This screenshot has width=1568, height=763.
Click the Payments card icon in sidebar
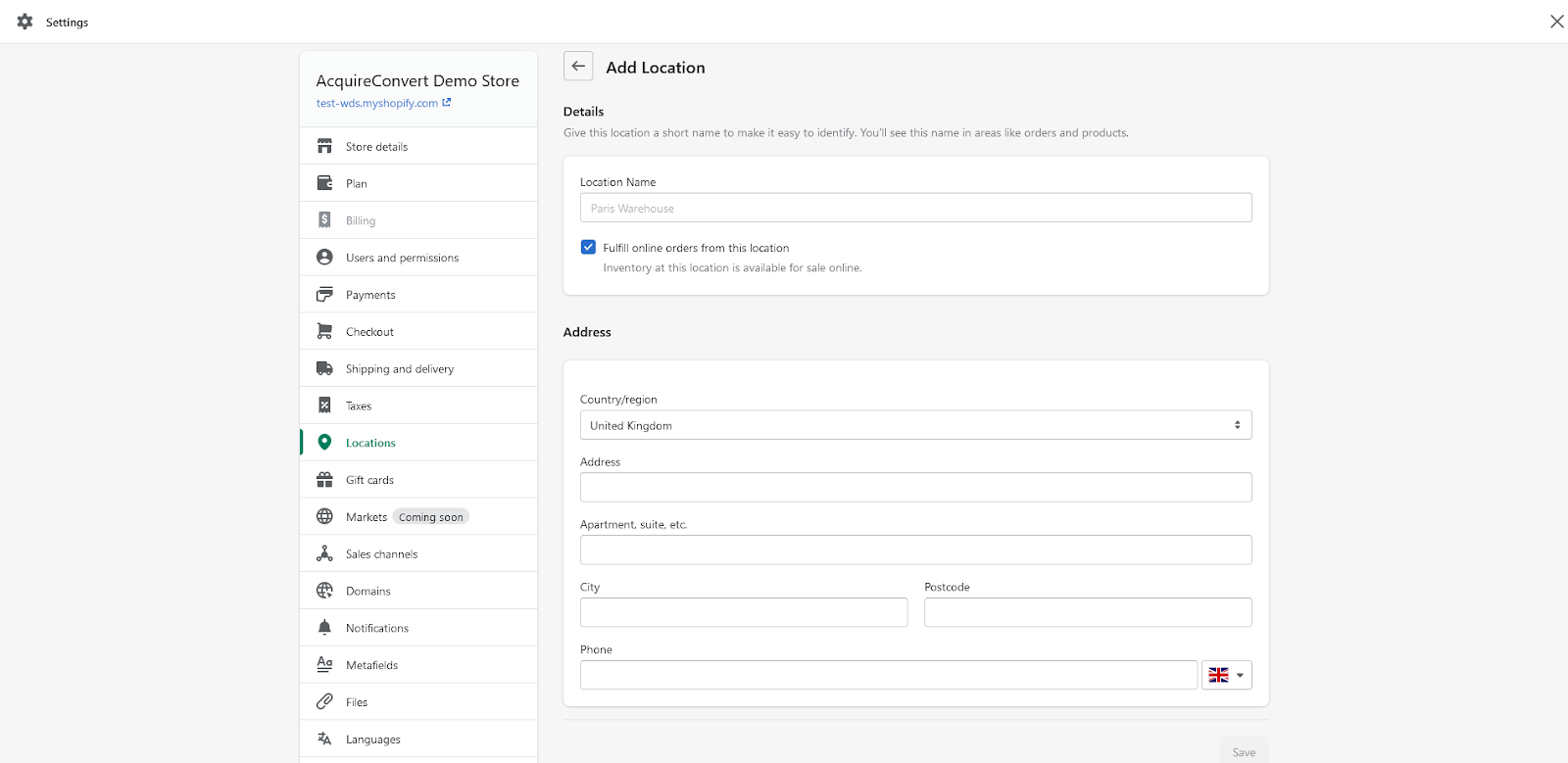(x=324, y=295)
